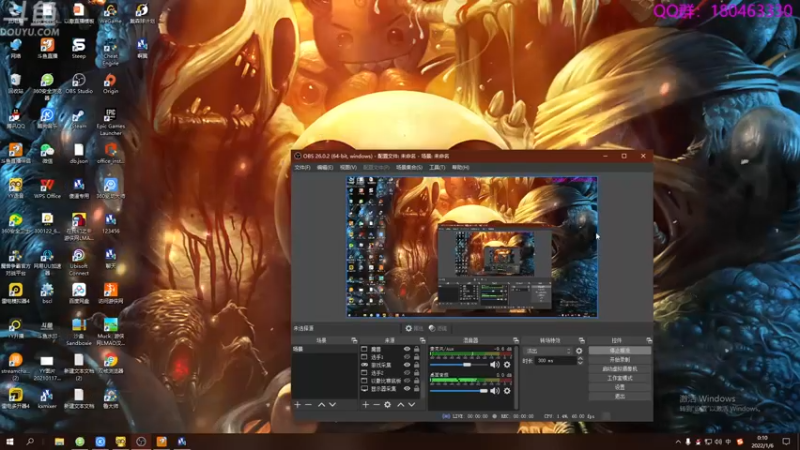Image resolution: width=800 pixels, height=450 pixels.
Task: Open View menu in OBS
Action: (348, 167)
